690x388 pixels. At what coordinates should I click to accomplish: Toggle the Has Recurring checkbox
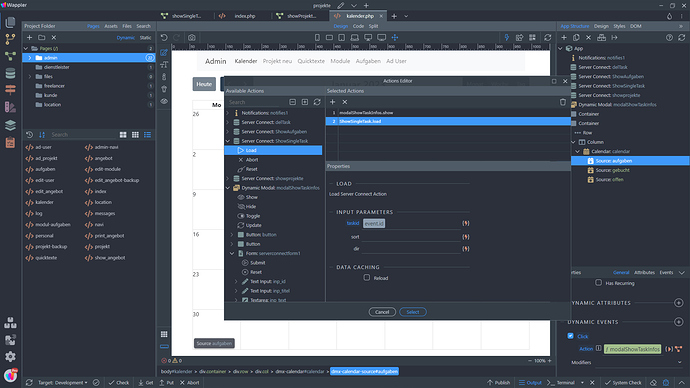[x=598, y=283]
